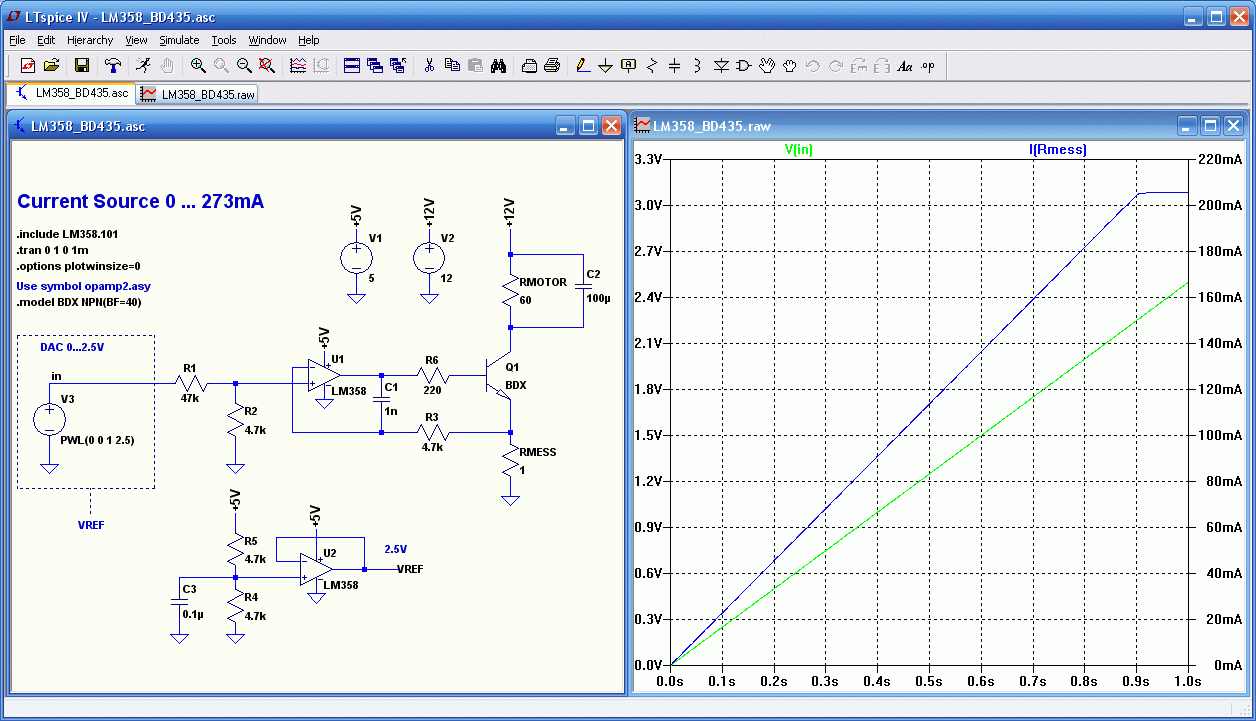This screenshot has width=1256, height=721.
Task: Click the New Schematic toolbar icon
Action: point(27,66)
